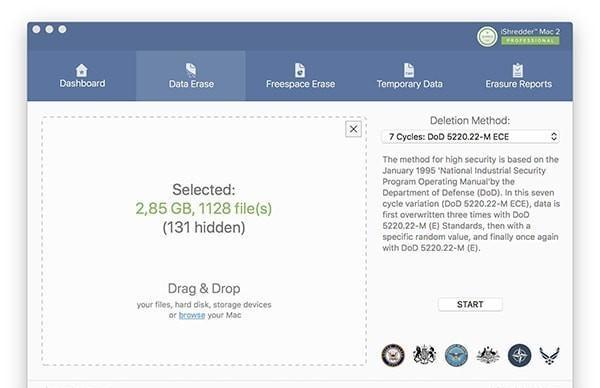Click the 'Drag & Drop' heading

pos(204,289)
